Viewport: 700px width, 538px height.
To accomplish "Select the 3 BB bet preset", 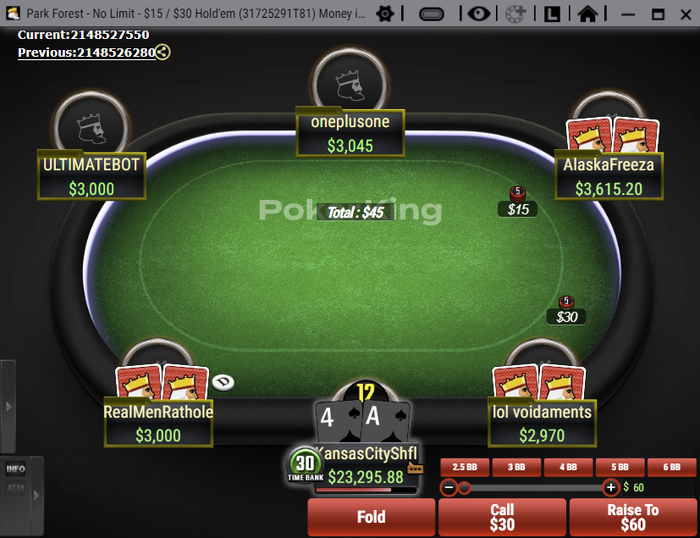I will coord(517,467).
